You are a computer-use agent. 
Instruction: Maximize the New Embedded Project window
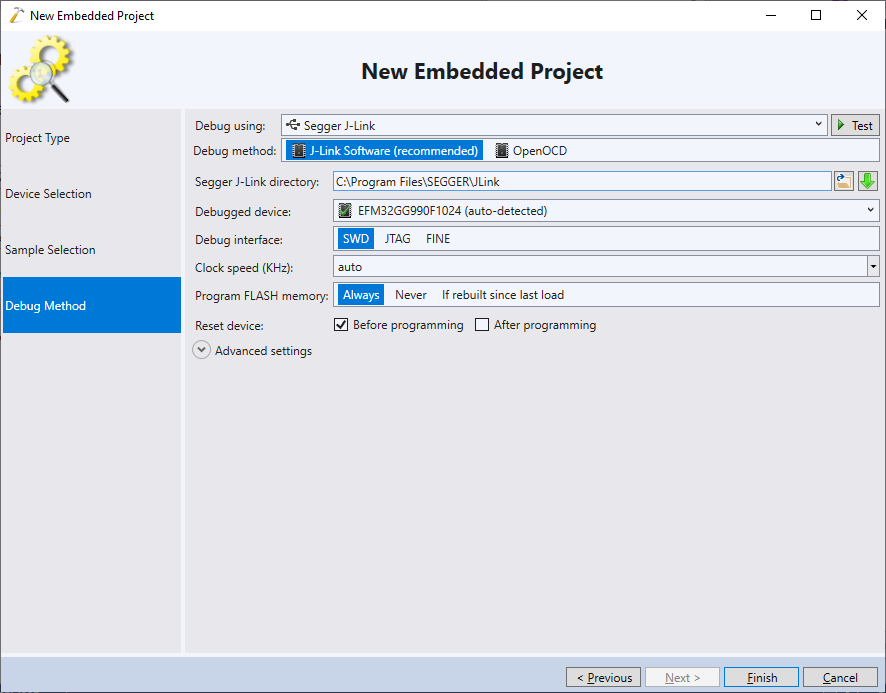tap(816, 15)
